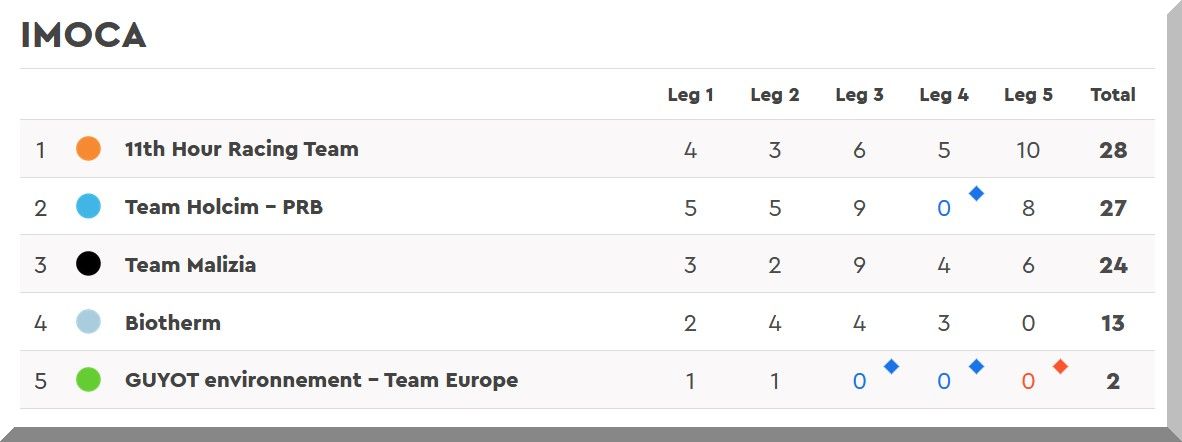Select the Team Malizia name
Image resolution: width=1182 pixels, height=442 pixels.
click(190, 265)
